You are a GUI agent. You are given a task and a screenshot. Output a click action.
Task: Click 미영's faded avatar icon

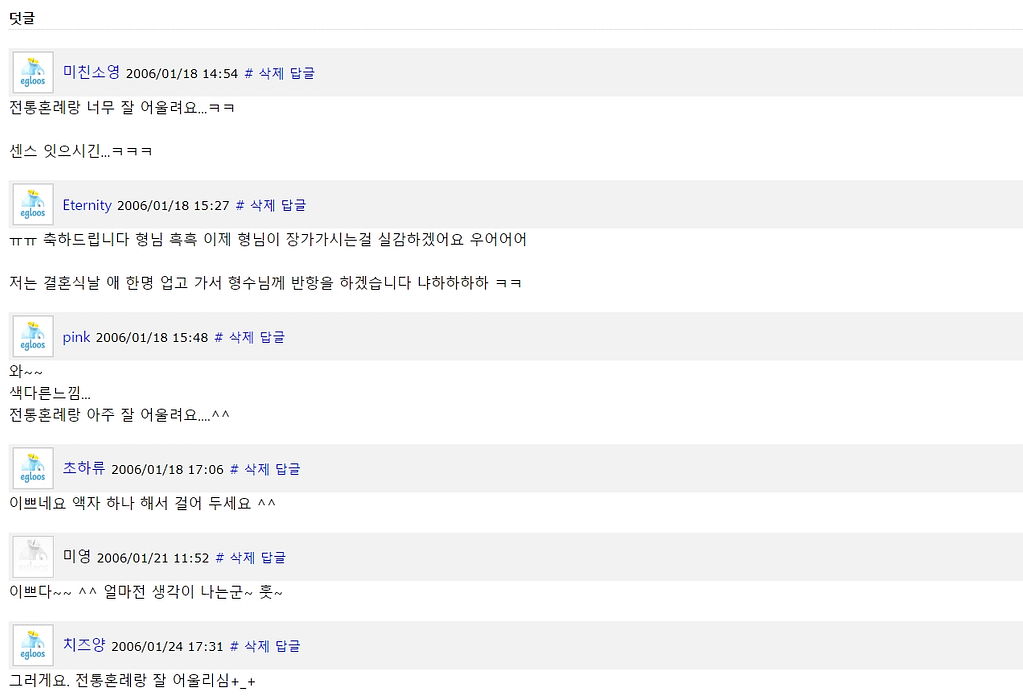coord(33,557)
